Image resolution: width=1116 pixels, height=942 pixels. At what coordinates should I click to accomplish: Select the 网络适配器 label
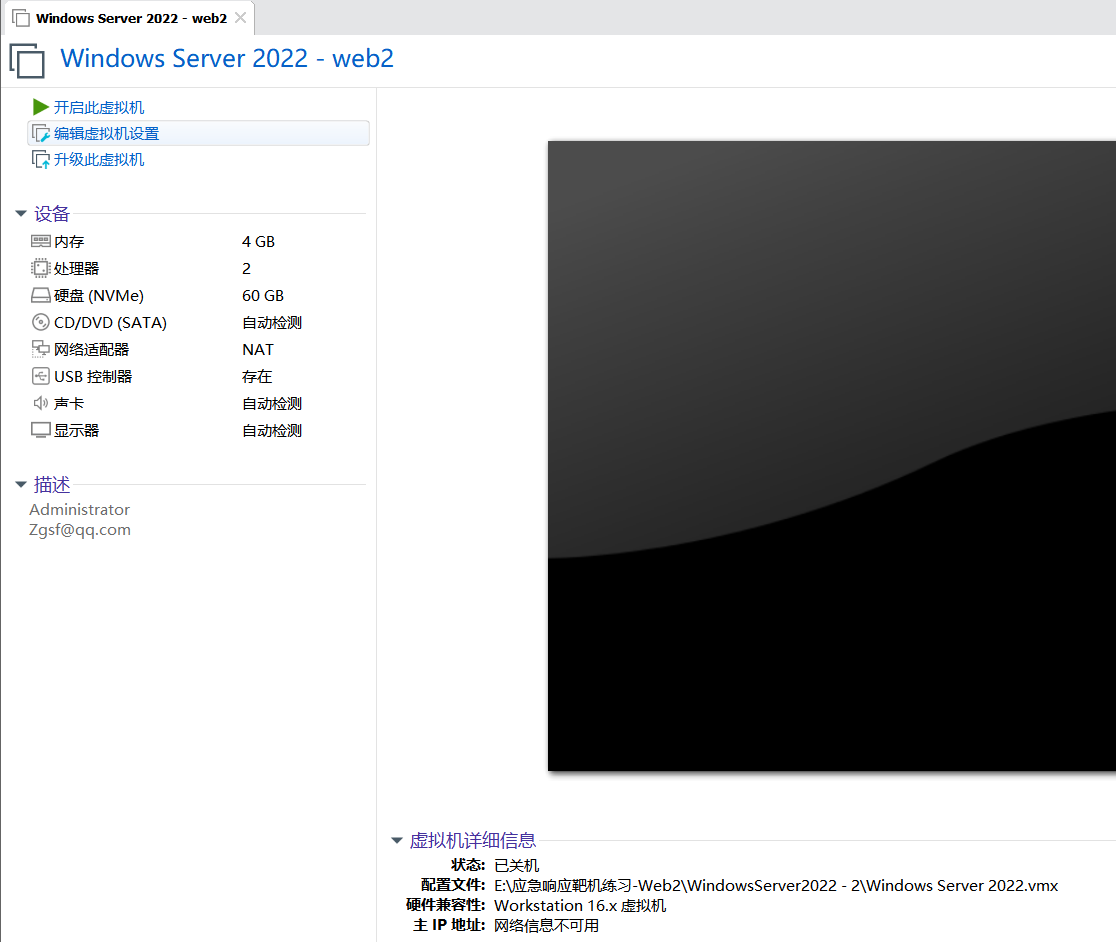tap(91, 350)
